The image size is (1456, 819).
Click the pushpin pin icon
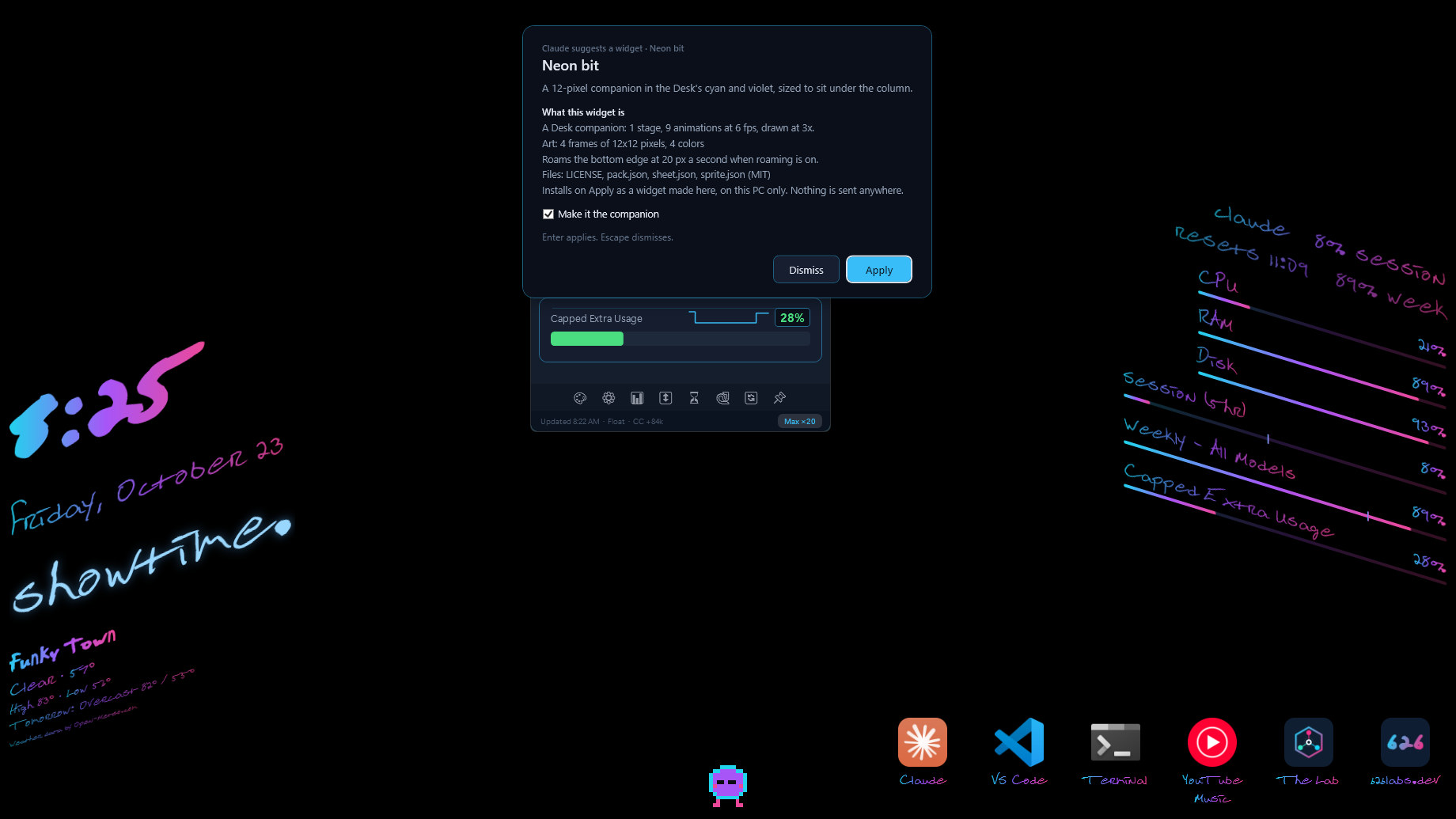(x=779, y=398)
